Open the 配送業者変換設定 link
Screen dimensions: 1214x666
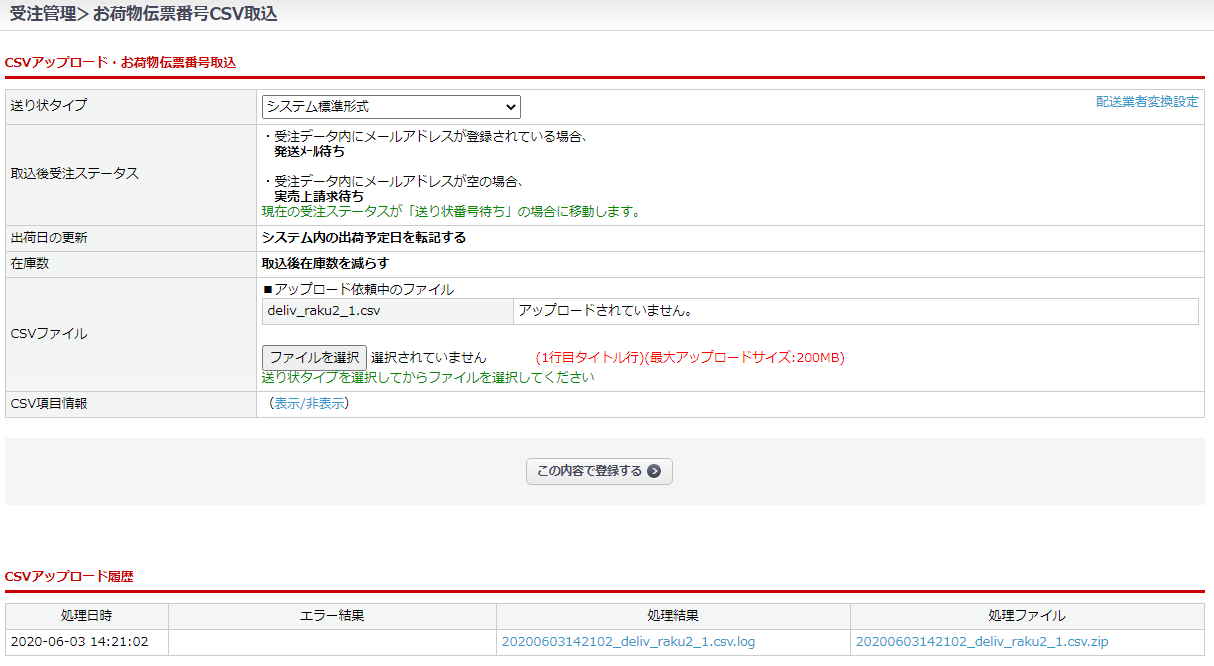pos(1146,102)
